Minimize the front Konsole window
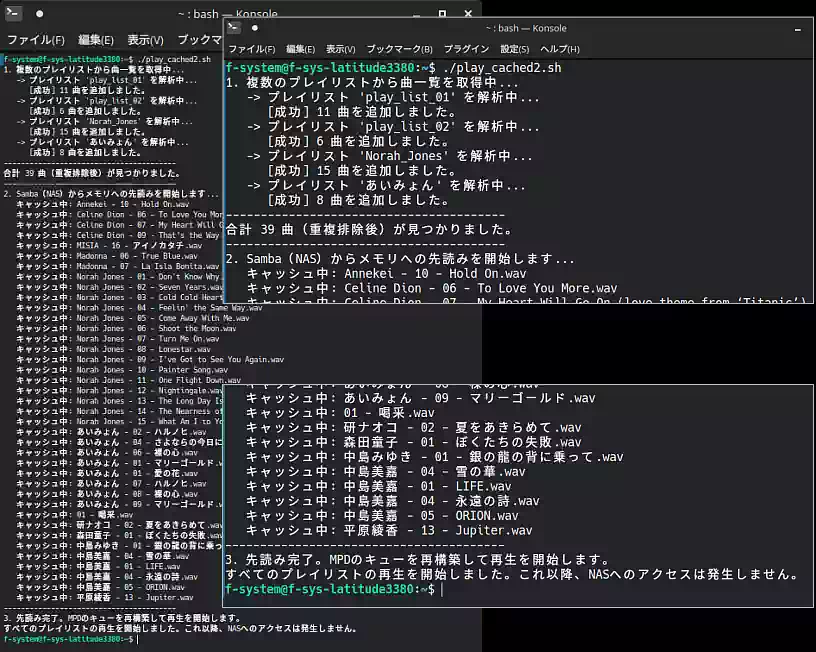The image size is (816, 652). tap(797, 30)
